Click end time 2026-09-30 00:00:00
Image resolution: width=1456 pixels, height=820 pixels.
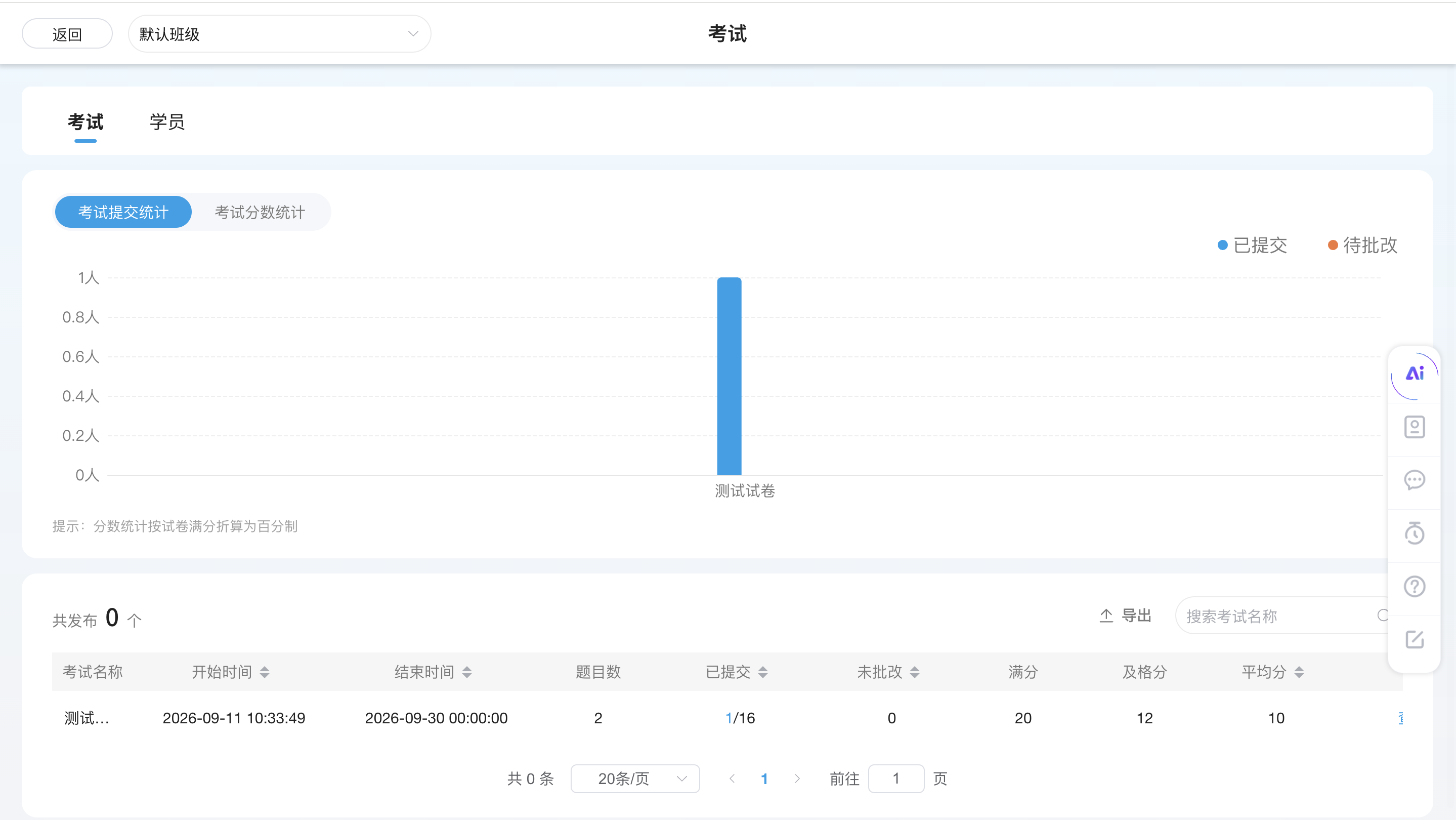coord(437,718)
